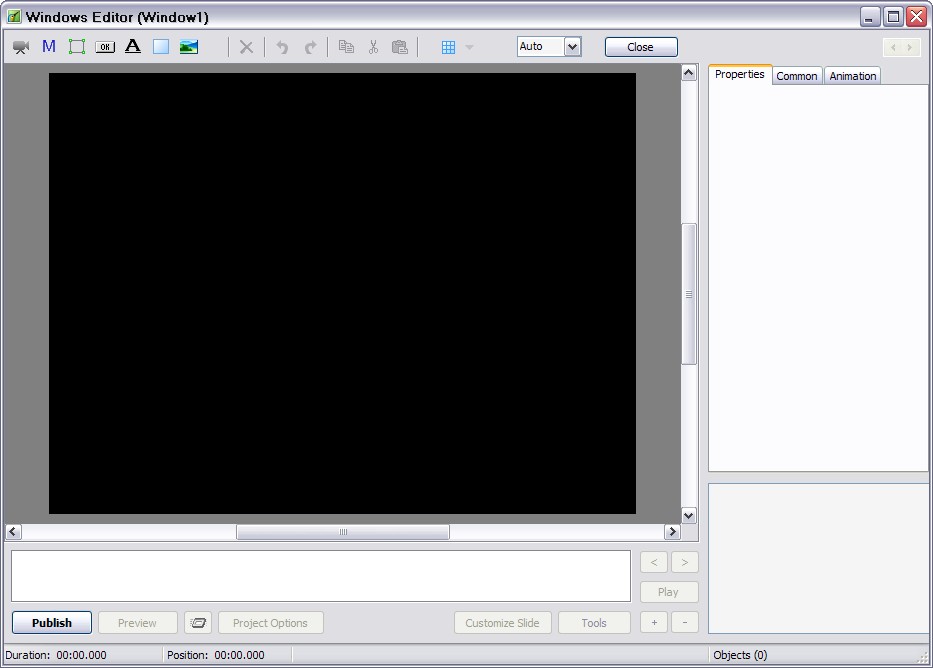Click the Close button in toolbar
Screen dimensions: 933x668
coord(641,47)
